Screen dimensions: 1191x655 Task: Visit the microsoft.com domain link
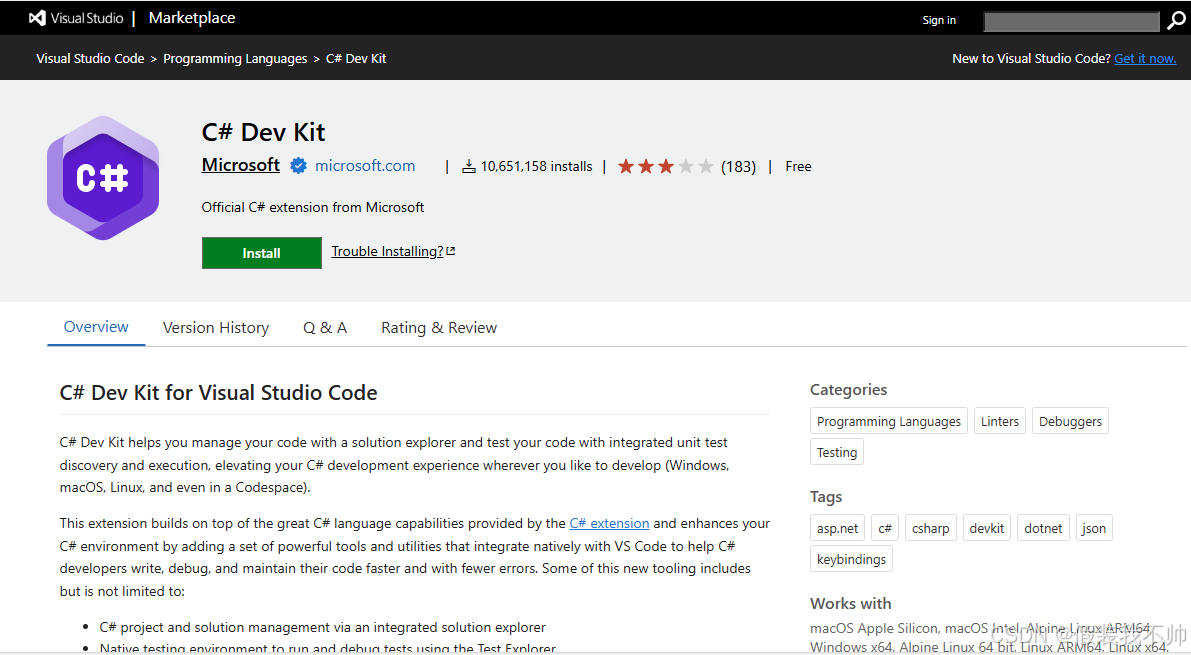[x=365, y=166]
